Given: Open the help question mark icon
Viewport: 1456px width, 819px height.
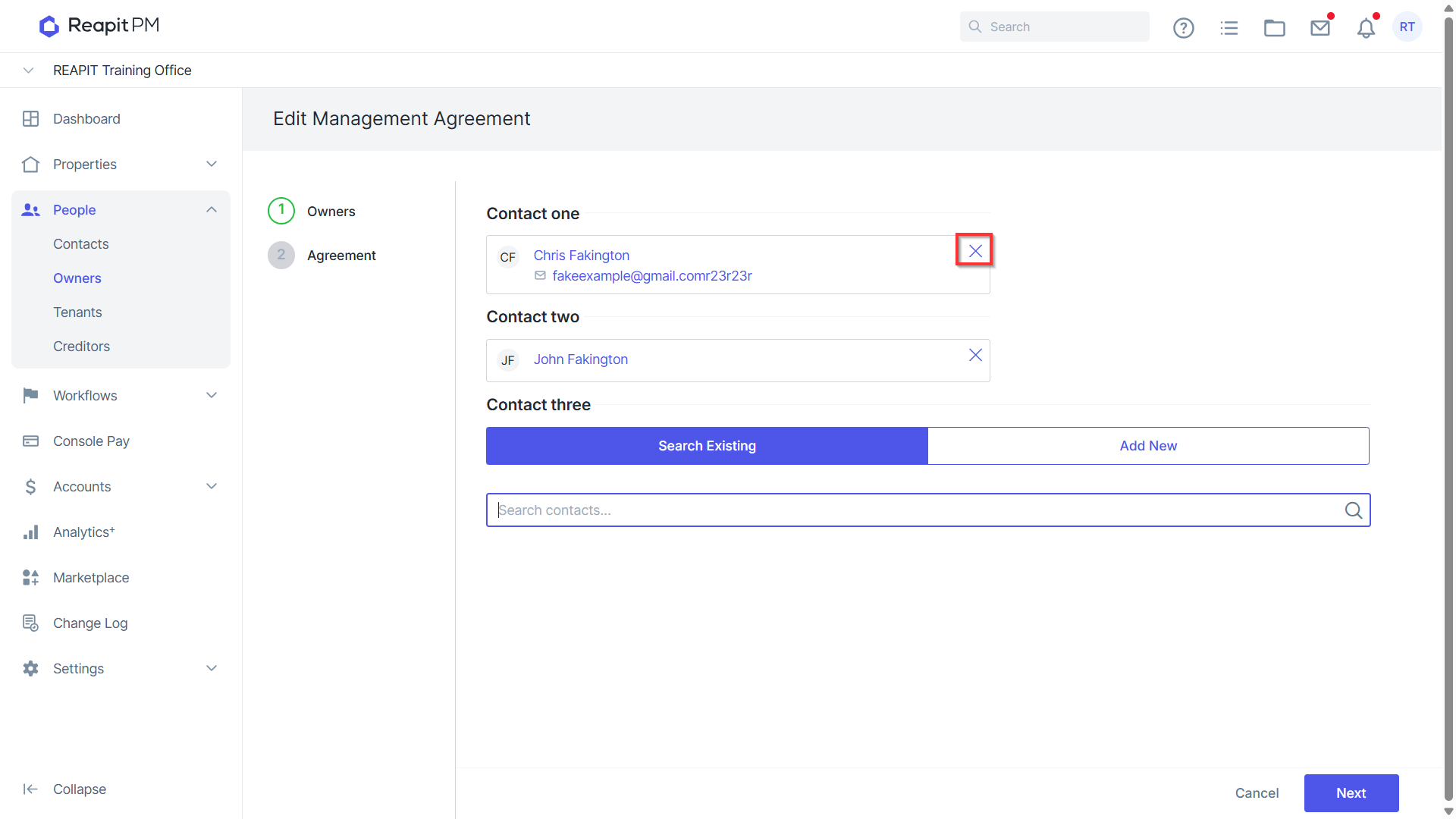Looking at the screenshot, I should pos(1183,28).
